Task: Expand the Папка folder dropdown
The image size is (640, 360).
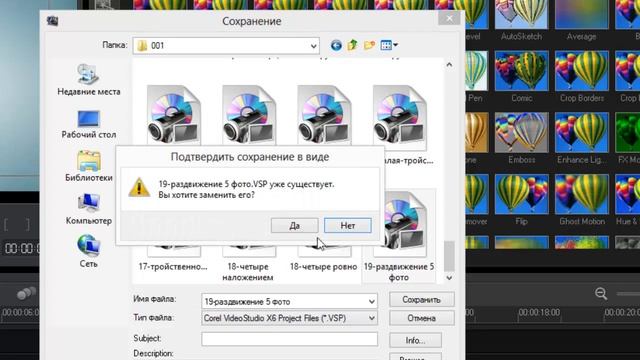Action: click(x=313, y=46)
